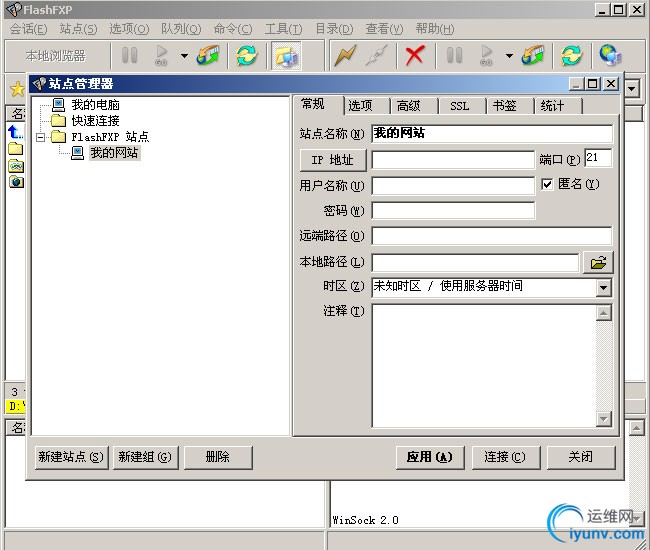Click the 新建组(G) button
The height and width of the screenshot is (550, 650).
point(145,457)
